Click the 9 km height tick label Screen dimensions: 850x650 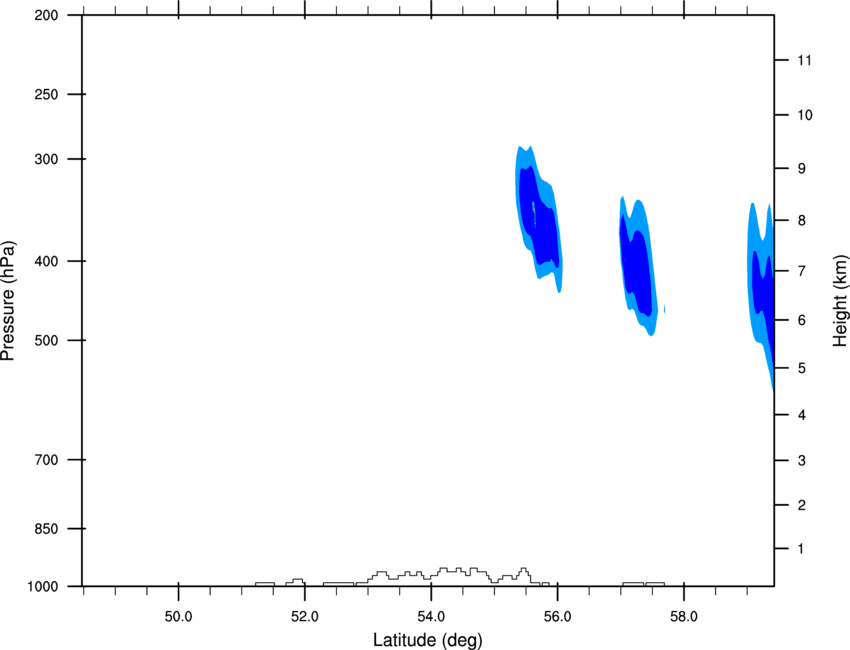click(802, 169)
